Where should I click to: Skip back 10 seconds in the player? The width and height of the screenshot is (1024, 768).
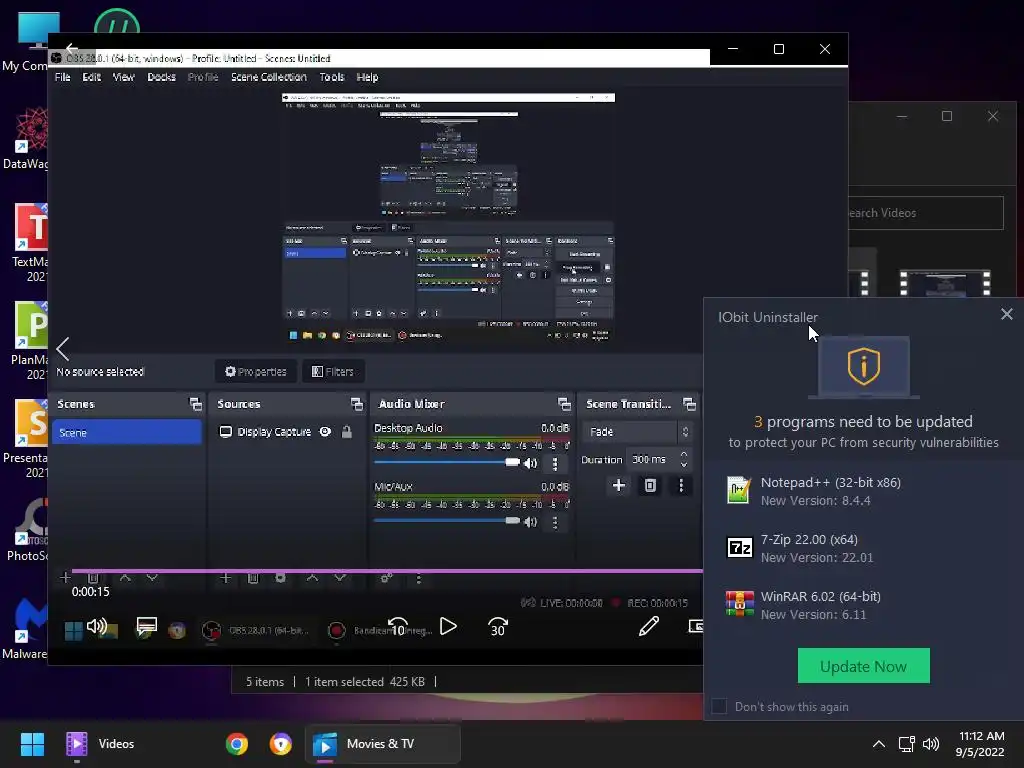point(398,627)
